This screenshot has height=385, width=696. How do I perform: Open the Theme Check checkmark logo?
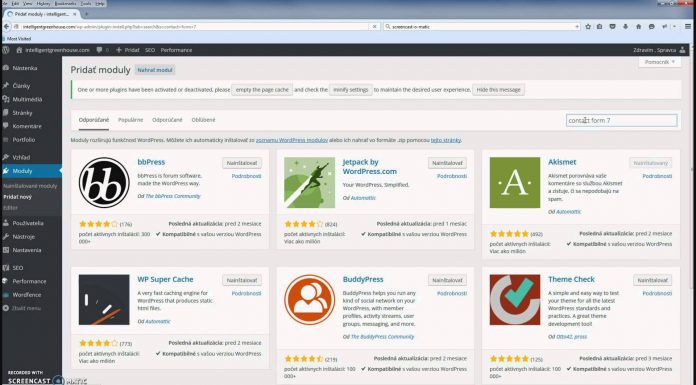[x=515, y=300]
